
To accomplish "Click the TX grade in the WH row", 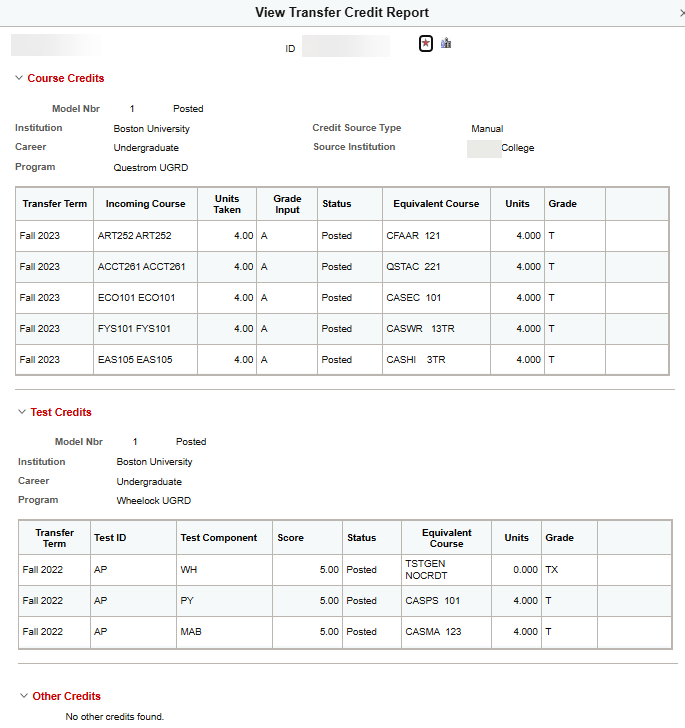I will [552, 570].
